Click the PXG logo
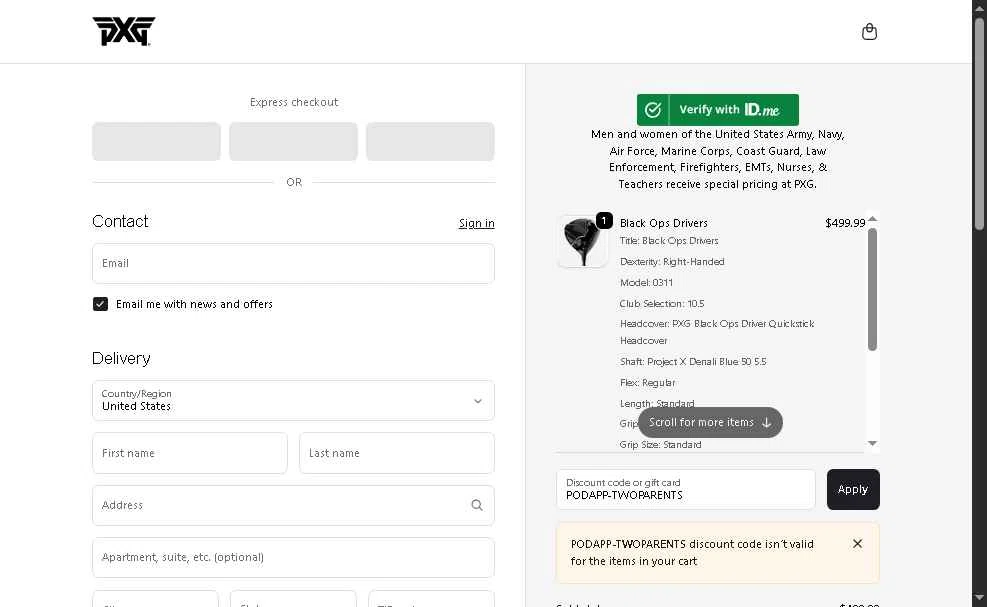987x607 pixels. pyautogui.click(x=124, y=31)
